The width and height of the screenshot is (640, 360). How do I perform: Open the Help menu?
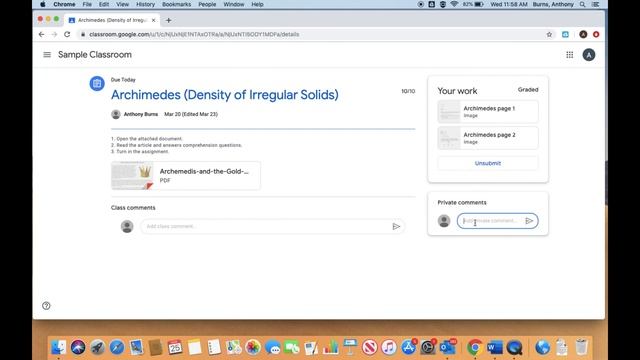pos(257,4)
